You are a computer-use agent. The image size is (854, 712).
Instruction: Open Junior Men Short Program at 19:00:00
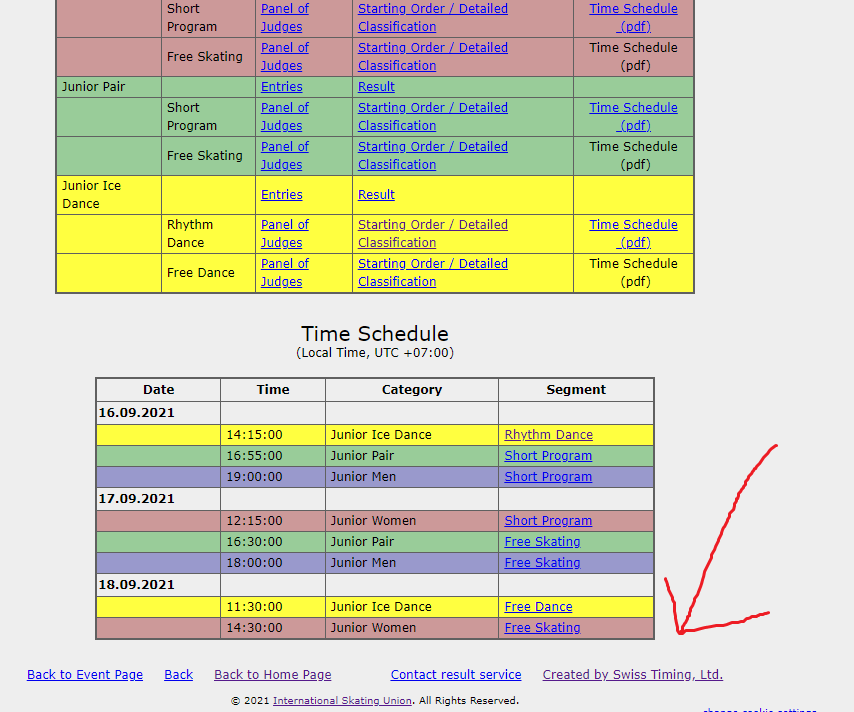[x=548, y=477]
